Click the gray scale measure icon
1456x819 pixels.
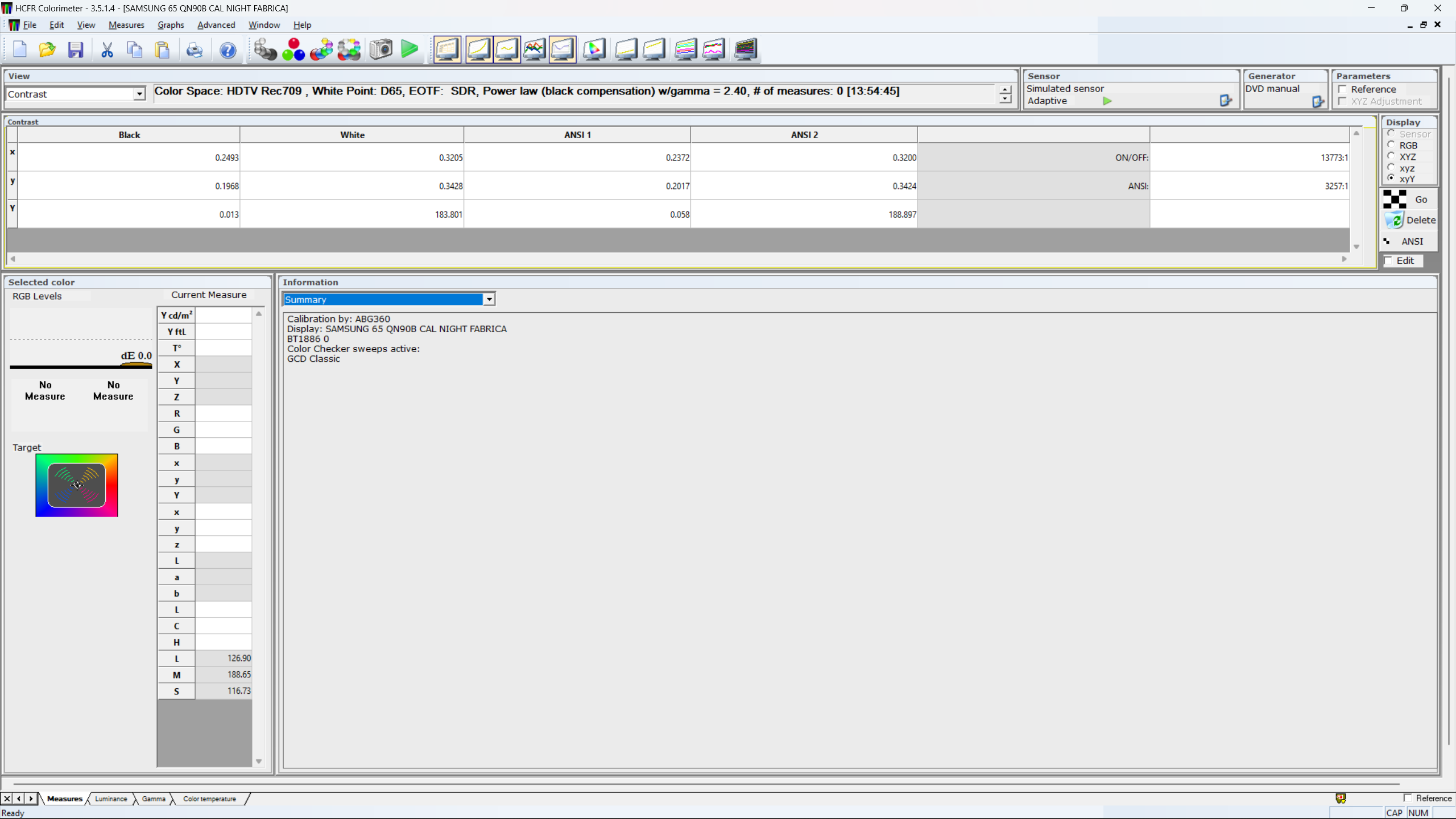pos(265,49)
